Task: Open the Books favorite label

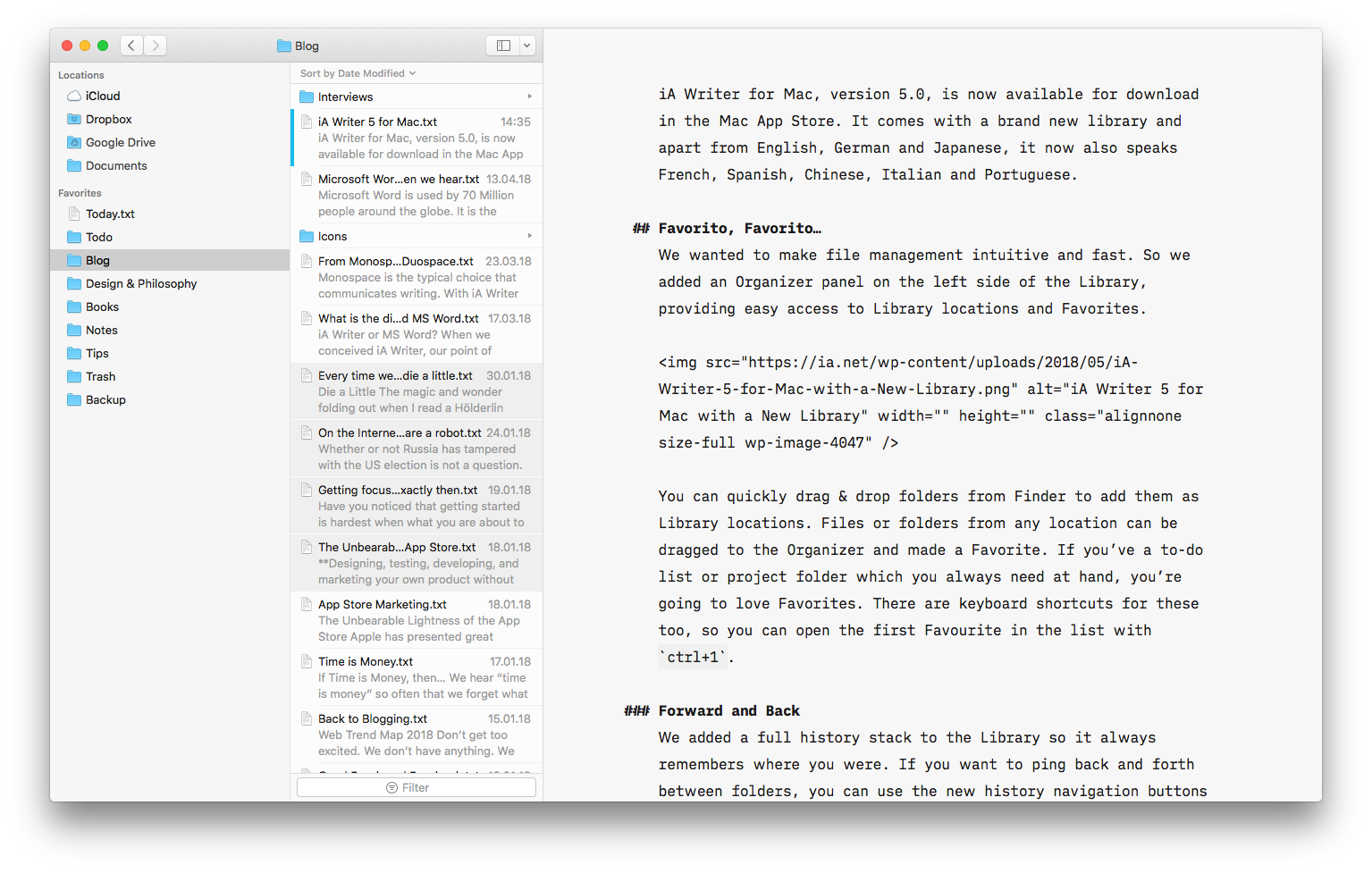Action: pos(102,306)
